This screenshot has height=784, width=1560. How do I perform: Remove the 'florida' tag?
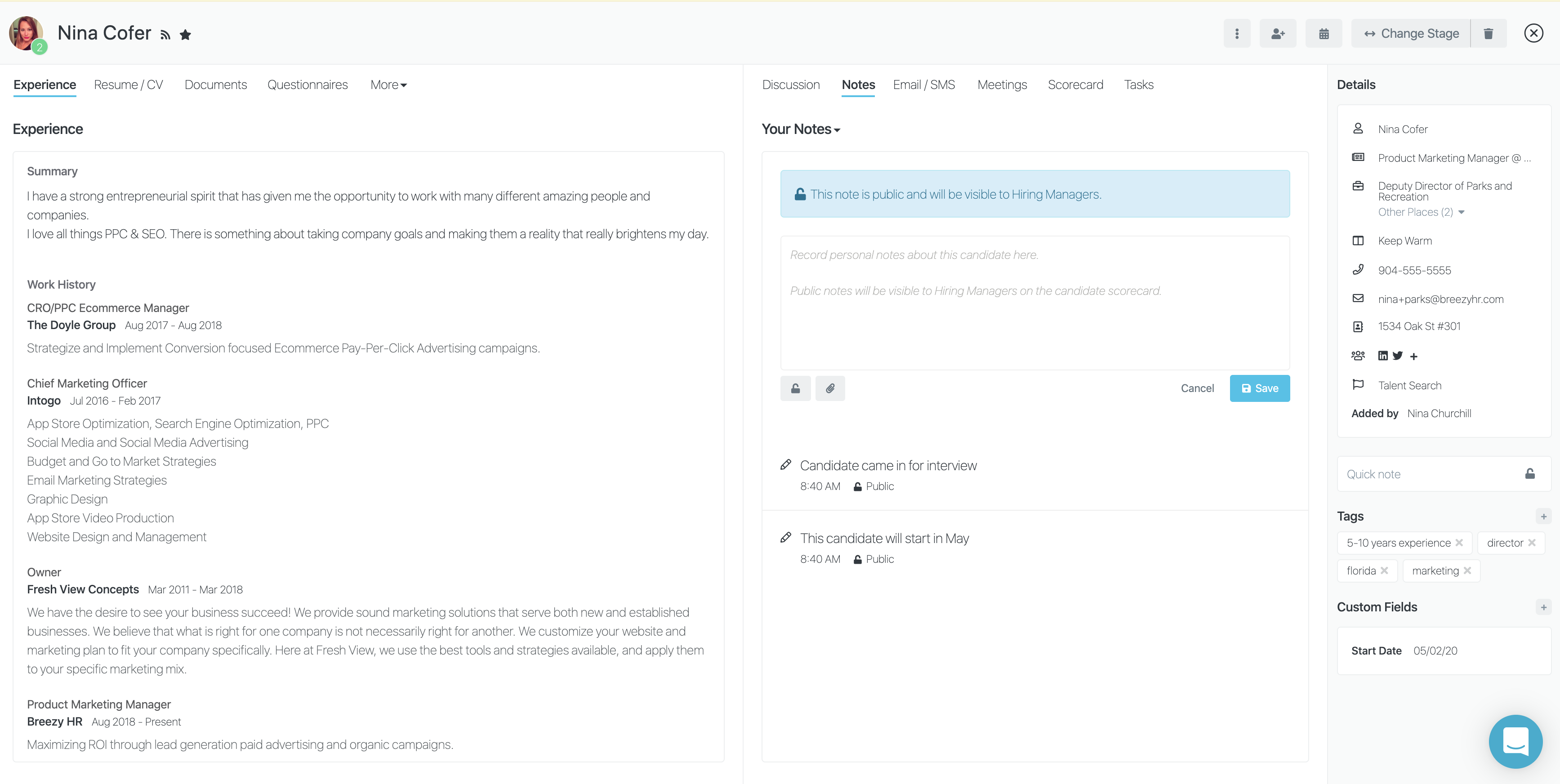point(1384,570)
